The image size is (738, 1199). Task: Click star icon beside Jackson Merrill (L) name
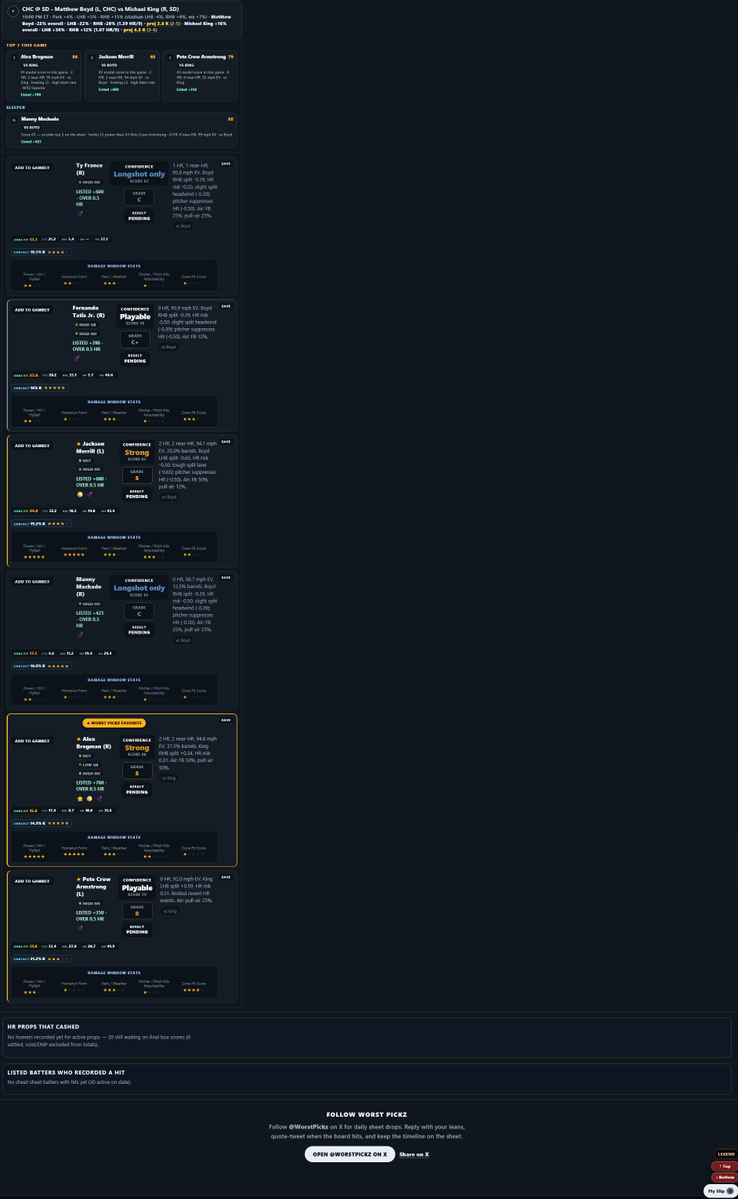tap(79, 444)
